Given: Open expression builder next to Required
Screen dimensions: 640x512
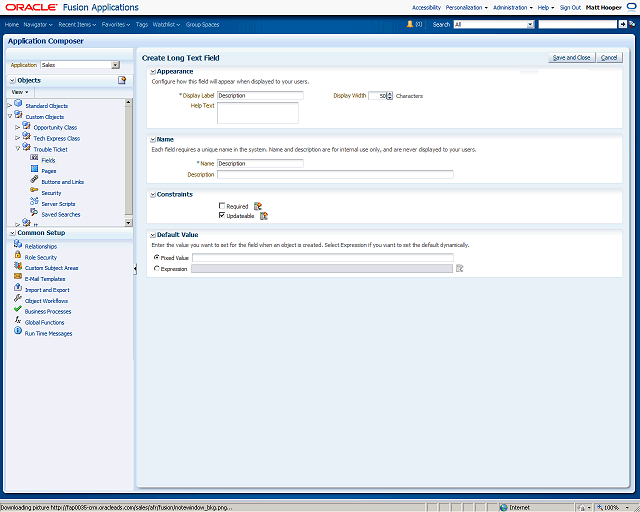Looking at the screenshot, I should coord(258,206).
